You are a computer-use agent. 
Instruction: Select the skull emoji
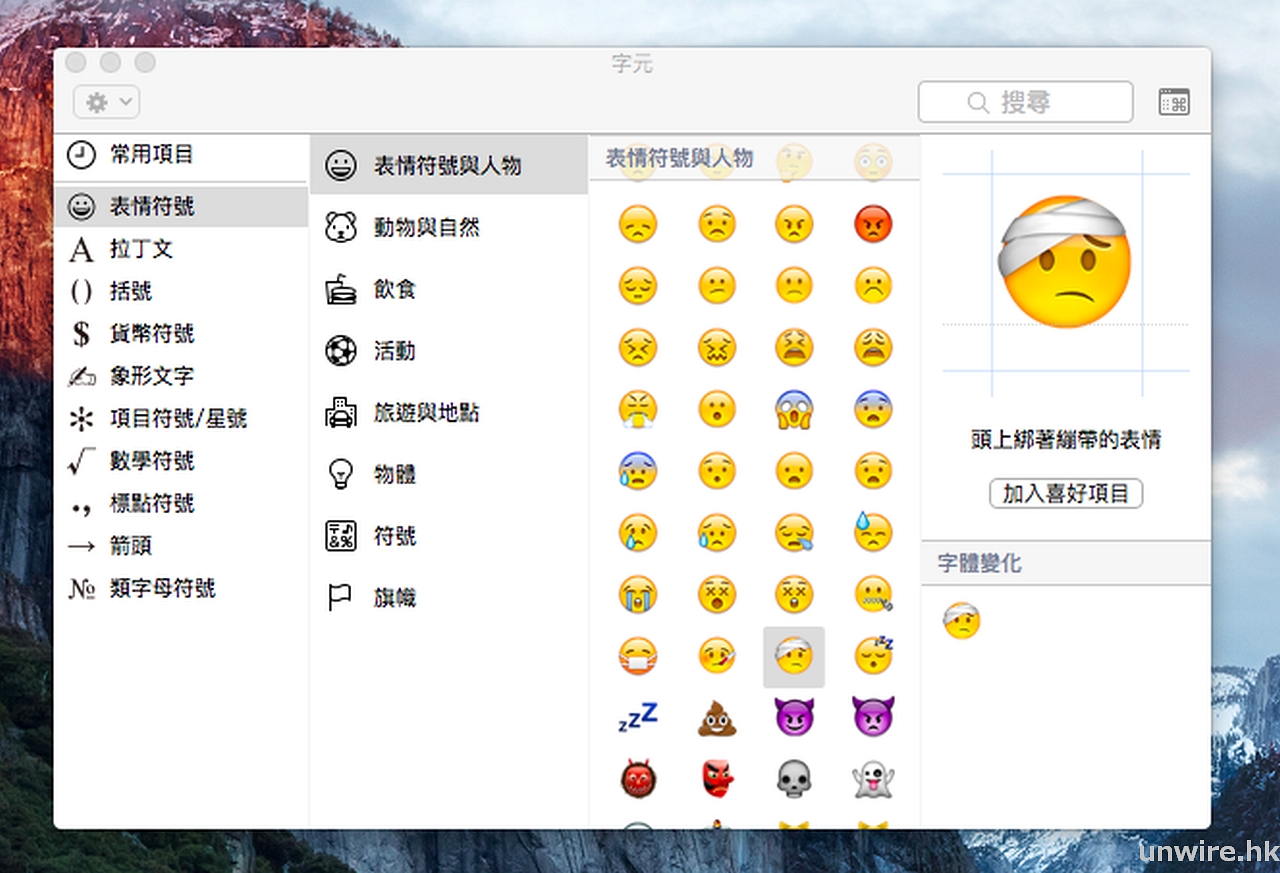pos(794,778)
